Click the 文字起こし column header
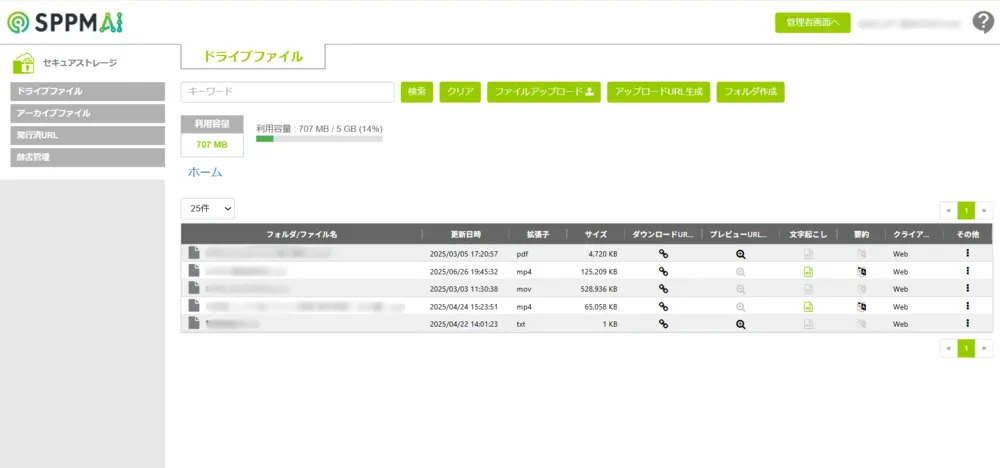1000x468 pixels. 808,234
